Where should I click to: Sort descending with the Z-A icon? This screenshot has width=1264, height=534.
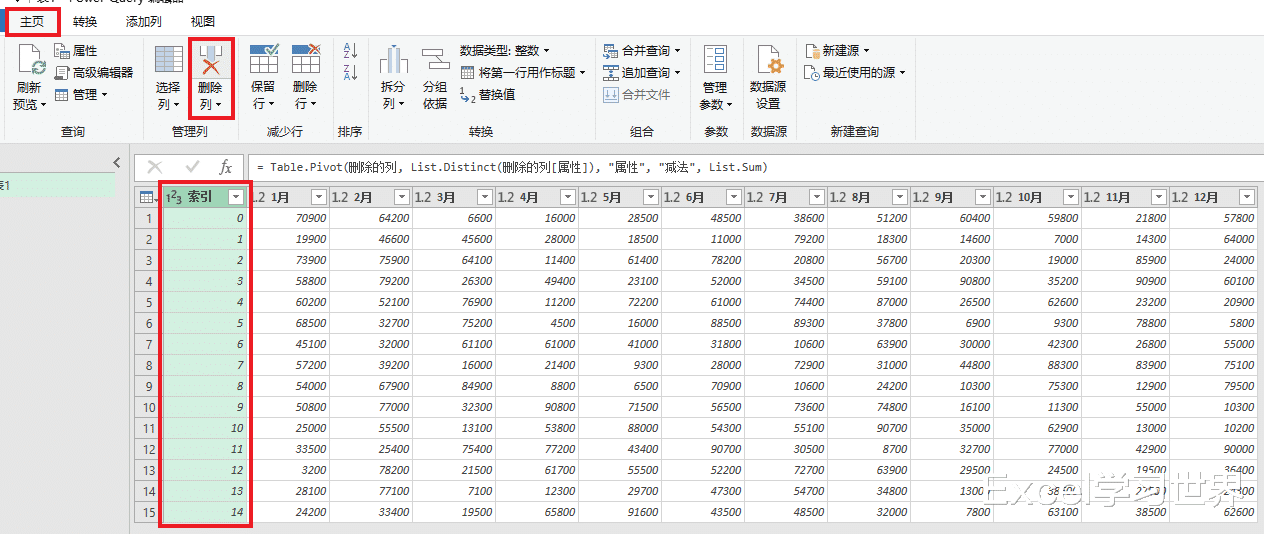tap(350, 72)
